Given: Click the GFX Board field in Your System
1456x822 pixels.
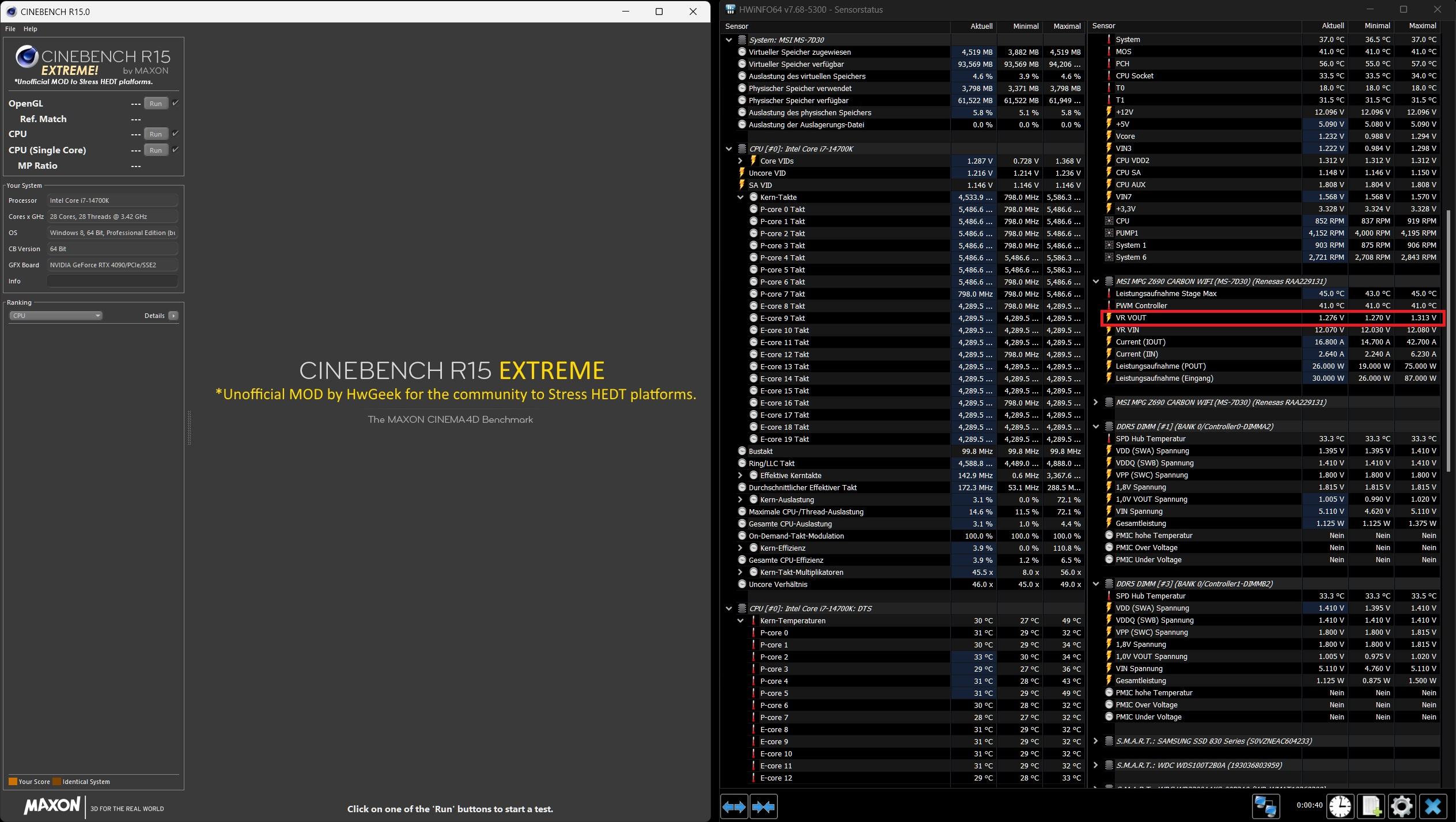Looking at the screenshot, I should point(112,265).
